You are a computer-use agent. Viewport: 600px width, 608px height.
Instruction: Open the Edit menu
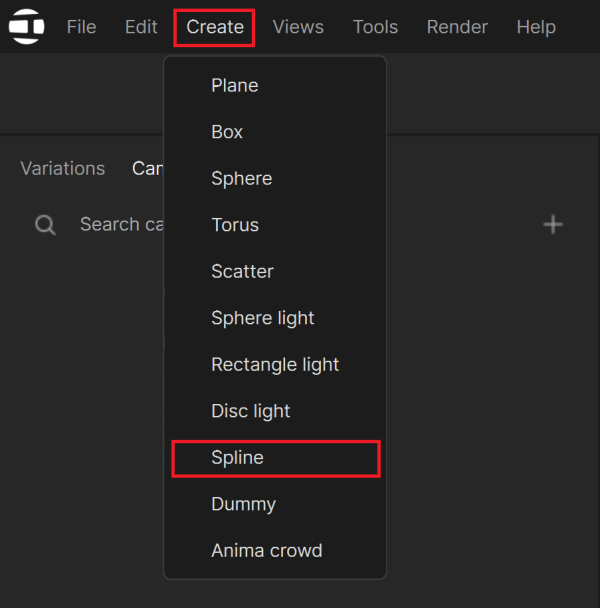pos(141,27)
